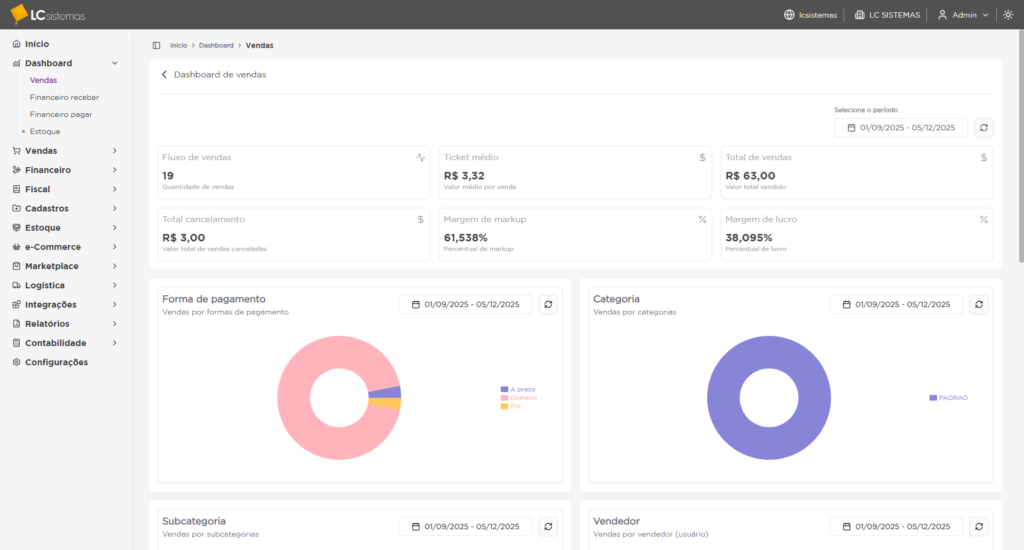Toggle the light/dark theme sun icon
1024x550 pixels.
point(1007,15)
